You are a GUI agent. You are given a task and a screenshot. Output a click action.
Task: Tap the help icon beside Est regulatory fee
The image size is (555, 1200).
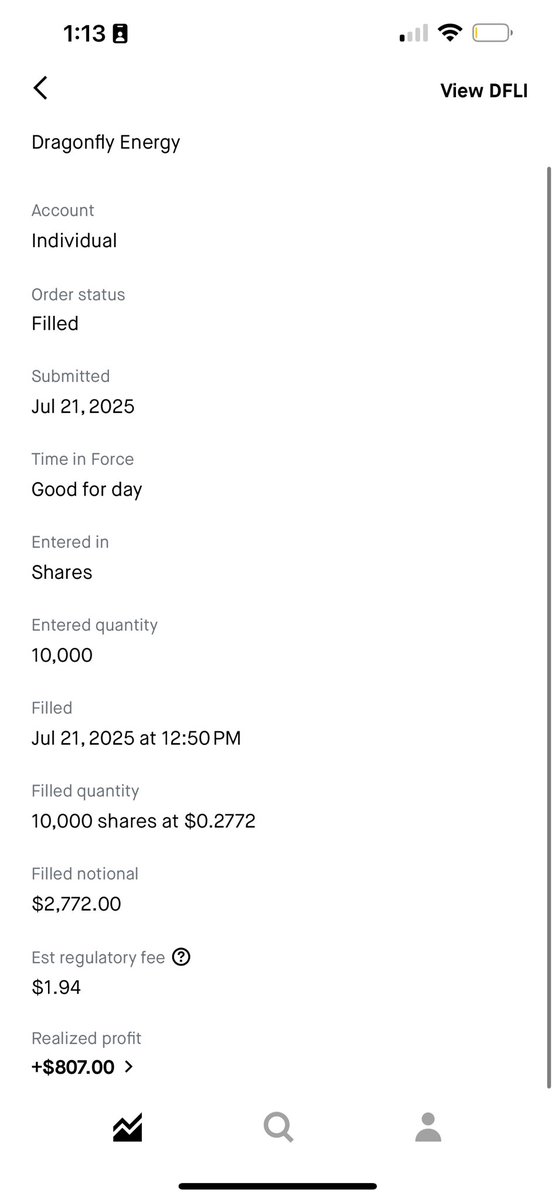[181, 957]
